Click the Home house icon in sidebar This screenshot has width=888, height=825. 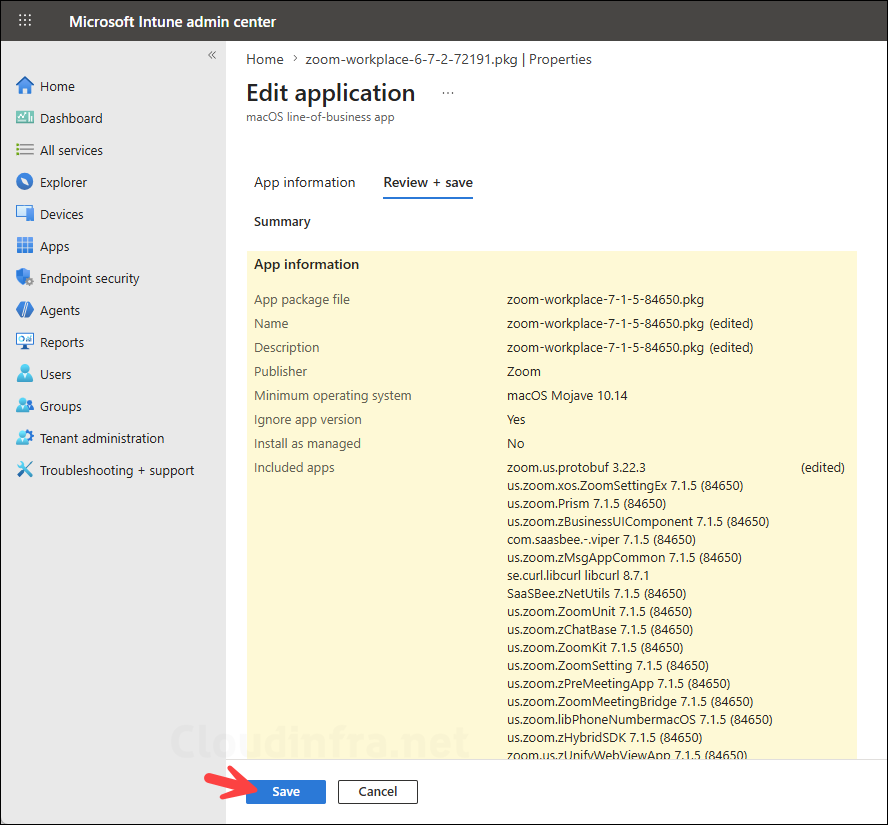pyautogui.click(x=25, y=86)
